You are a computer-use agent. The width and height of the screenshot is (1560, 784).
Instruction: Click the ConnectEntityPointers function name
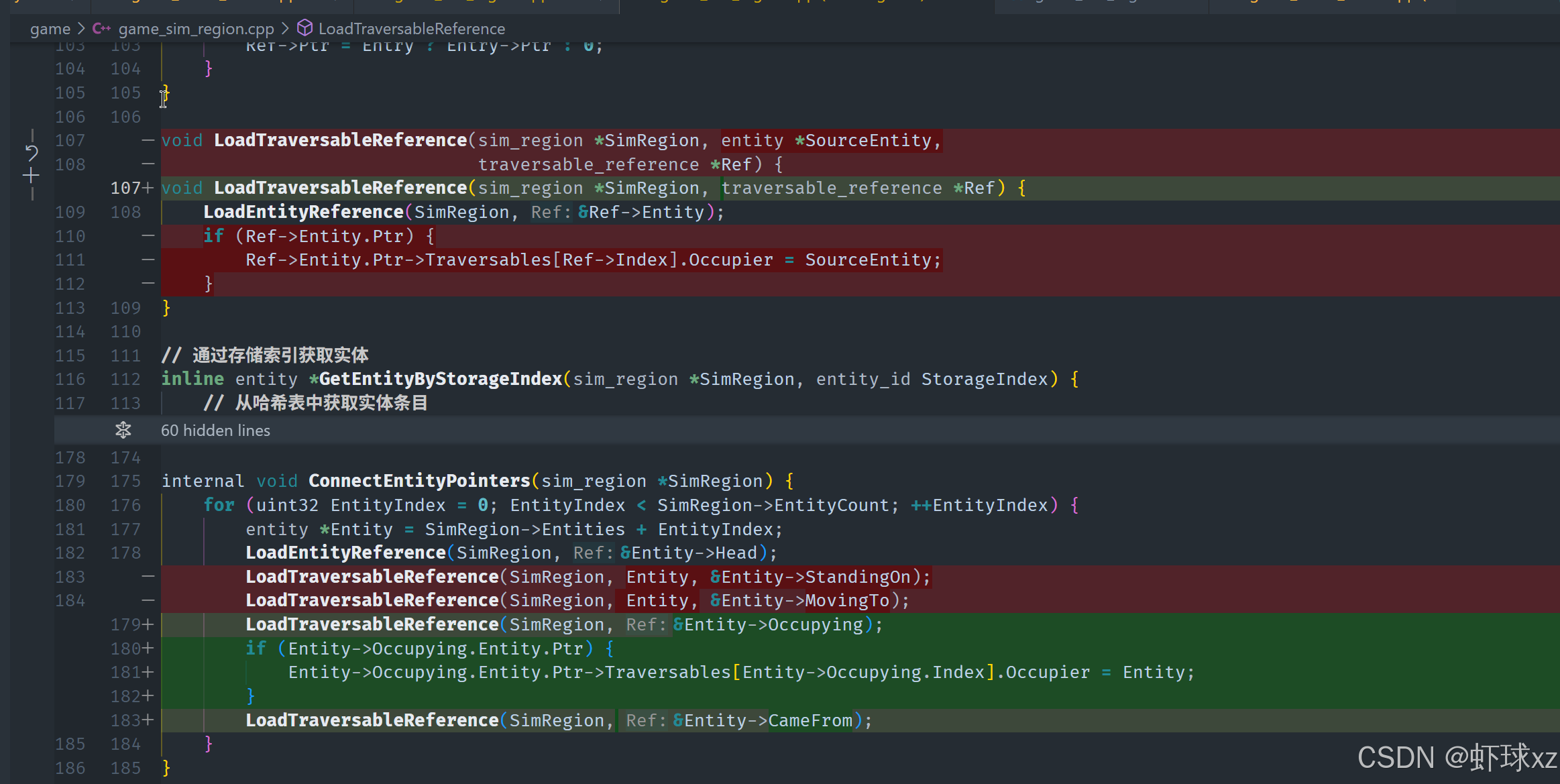[419, 481]
